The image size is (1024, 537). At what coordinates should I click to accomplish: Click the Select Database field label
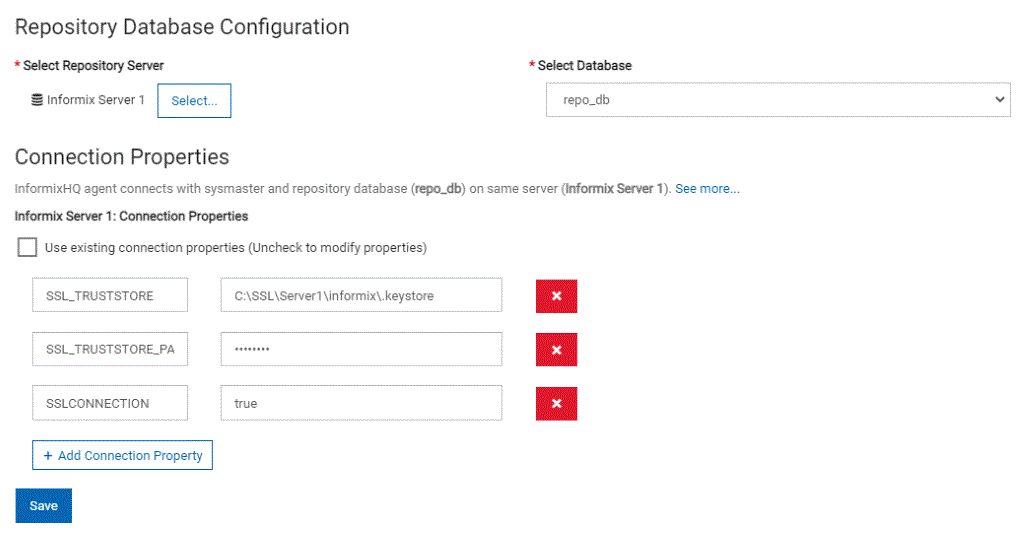[x=584, y=65]
